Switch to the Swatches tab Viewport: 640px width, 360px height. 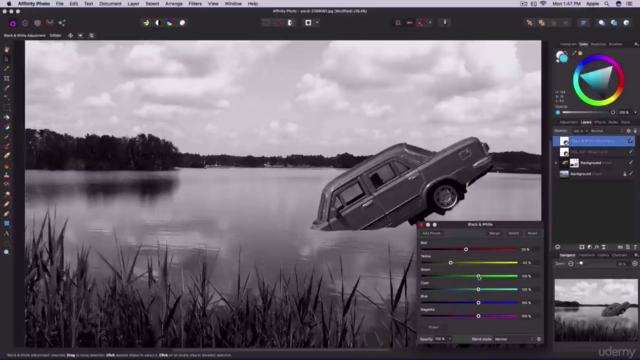tap(598, 44)
